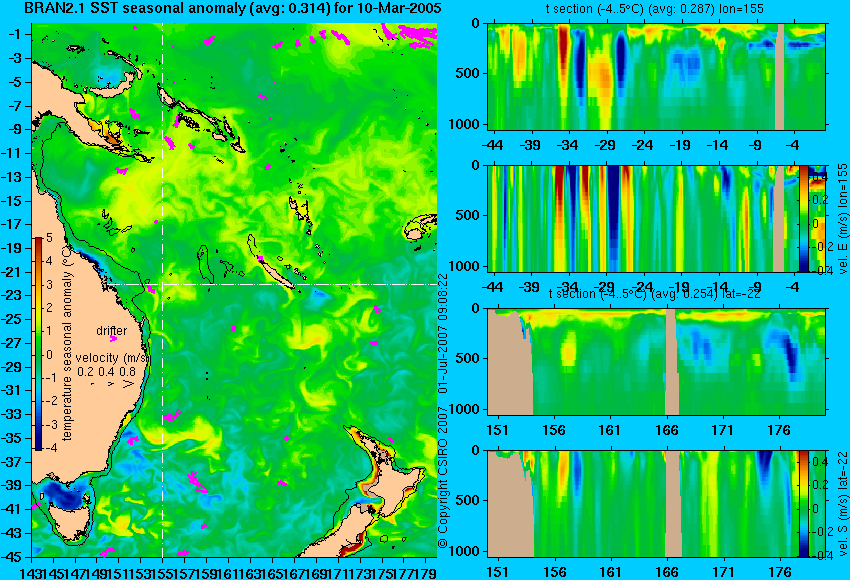Click the white dashed lat=-22 section line
850x580 pixels.
272,284
